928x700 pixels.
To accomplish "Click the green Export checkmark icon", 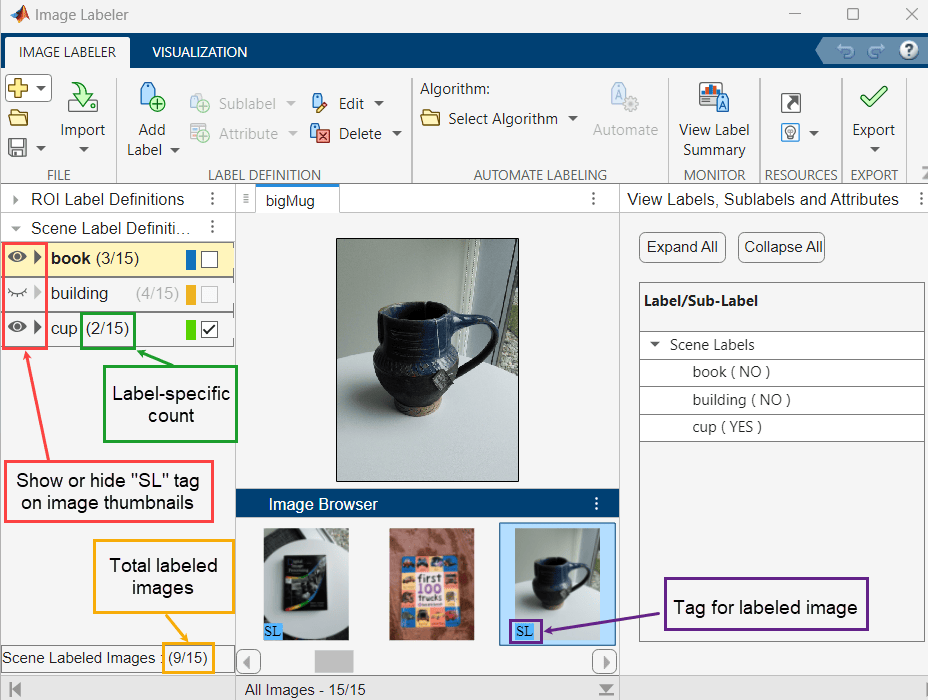I will pyautogui.click(x=874, y=96).
